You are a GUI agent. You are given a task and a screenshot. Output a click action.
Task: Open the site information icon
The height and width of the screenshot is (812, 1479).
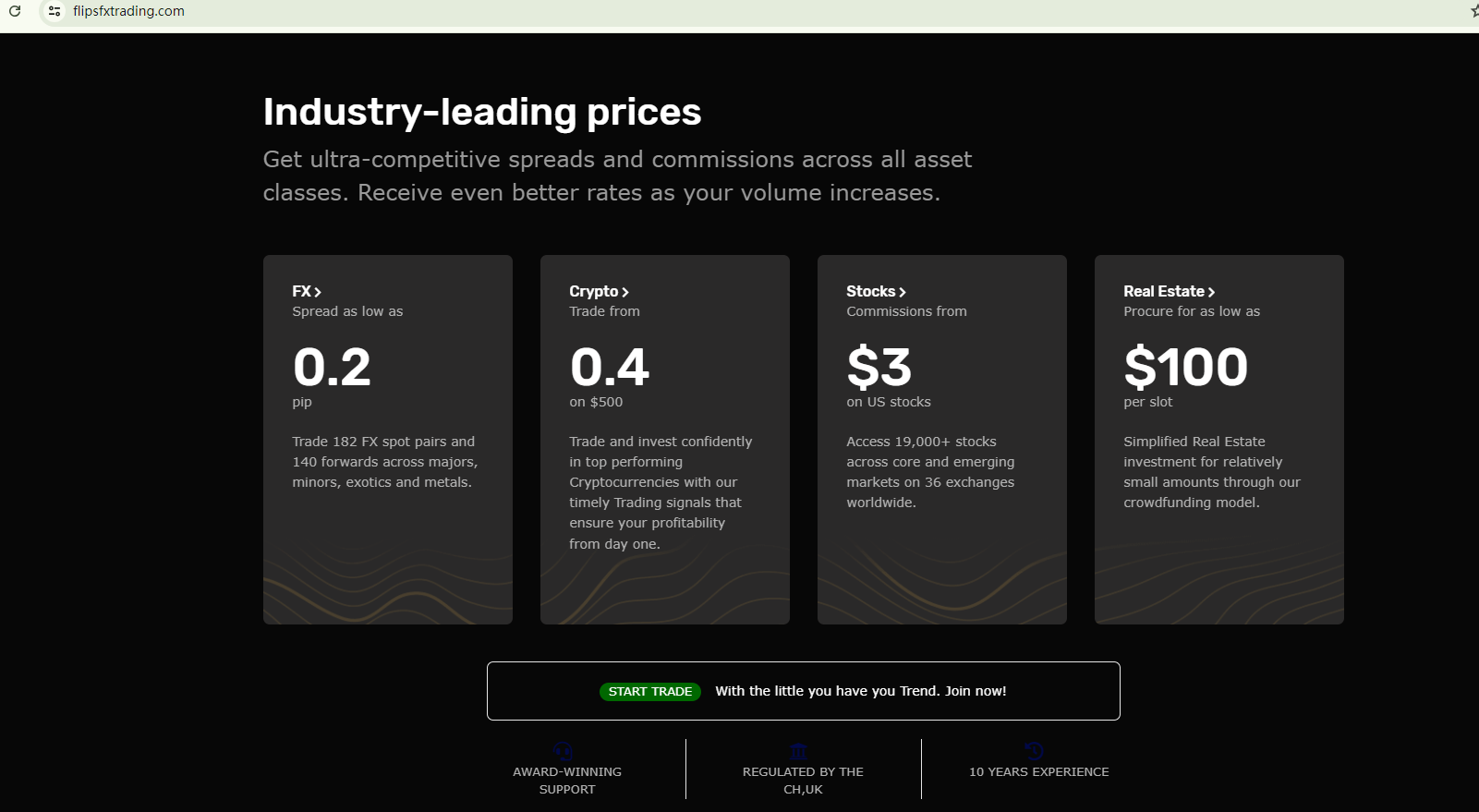coord(55,11)
